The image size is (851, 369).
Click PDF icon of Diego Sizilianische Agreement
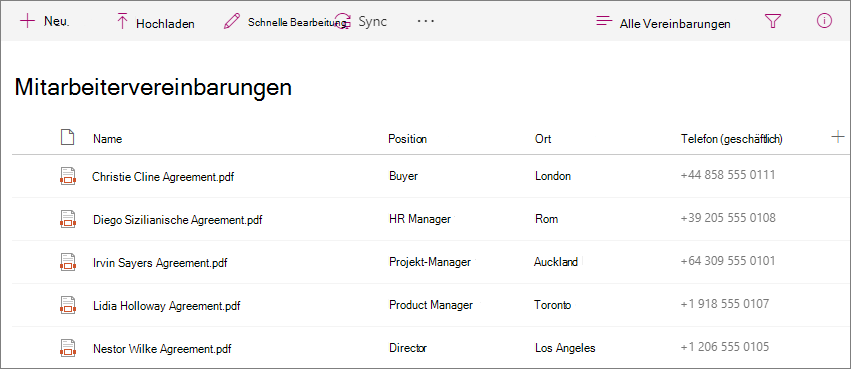click(67, 219)
